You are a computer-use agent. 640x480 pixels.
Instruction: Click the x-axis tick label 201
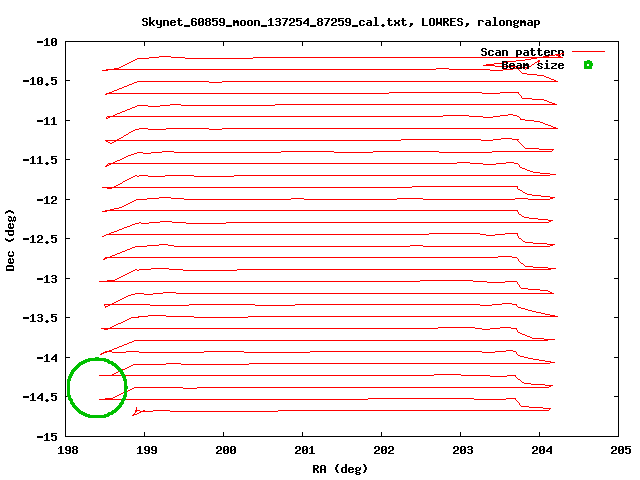(304, 450)
